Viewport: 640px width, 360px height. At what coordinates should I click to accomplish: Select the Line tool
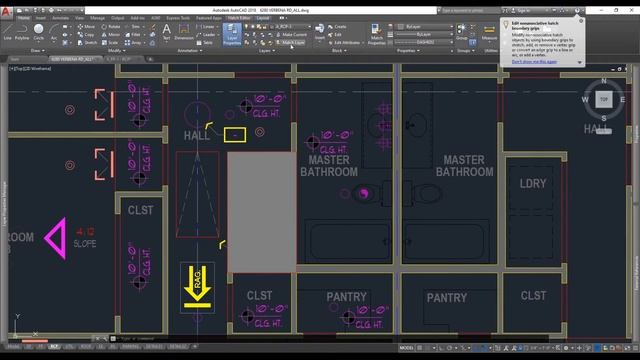point(7,32)
